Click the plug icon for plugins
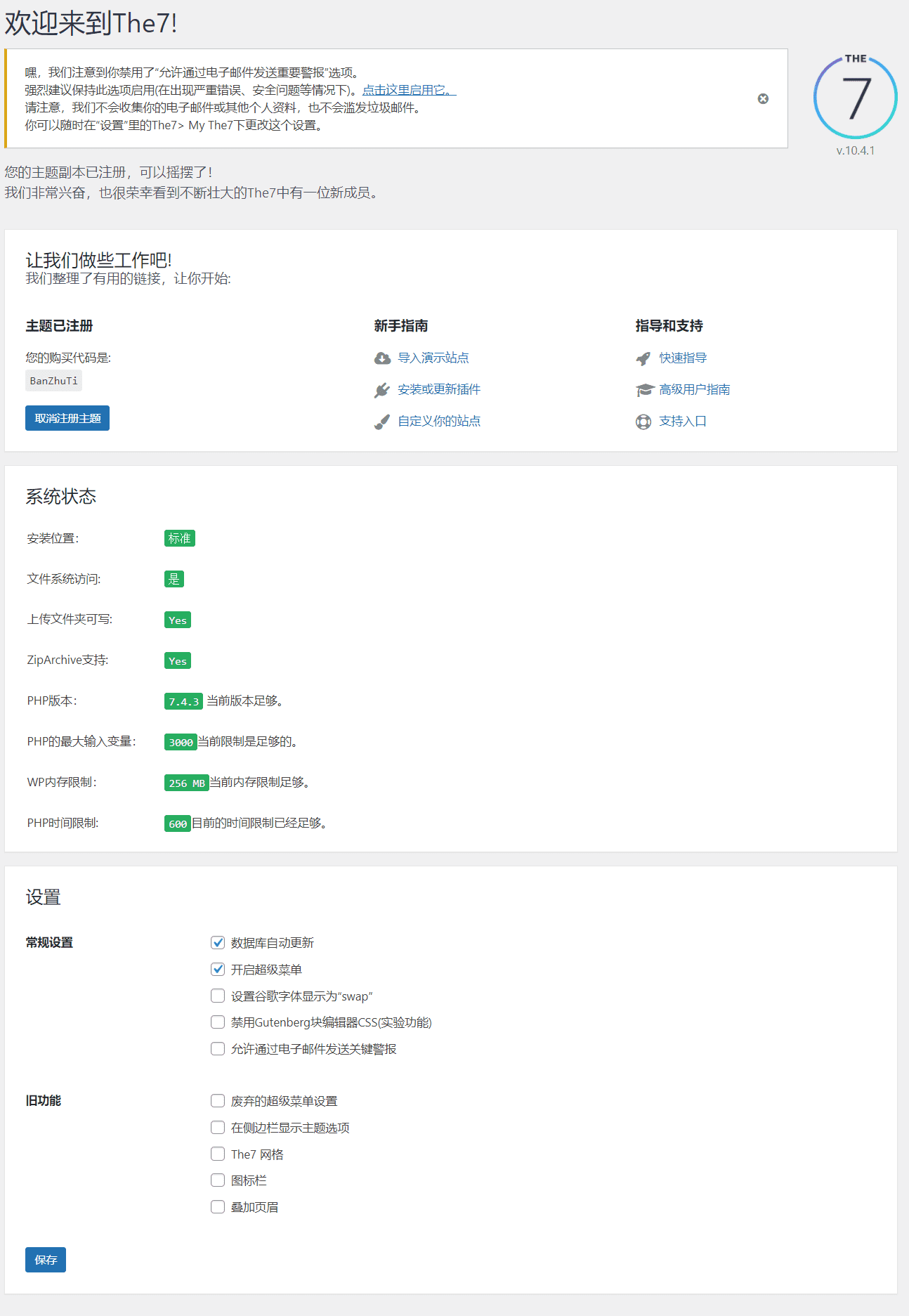This screenshot has width=909, height=1316. (382, 390)
